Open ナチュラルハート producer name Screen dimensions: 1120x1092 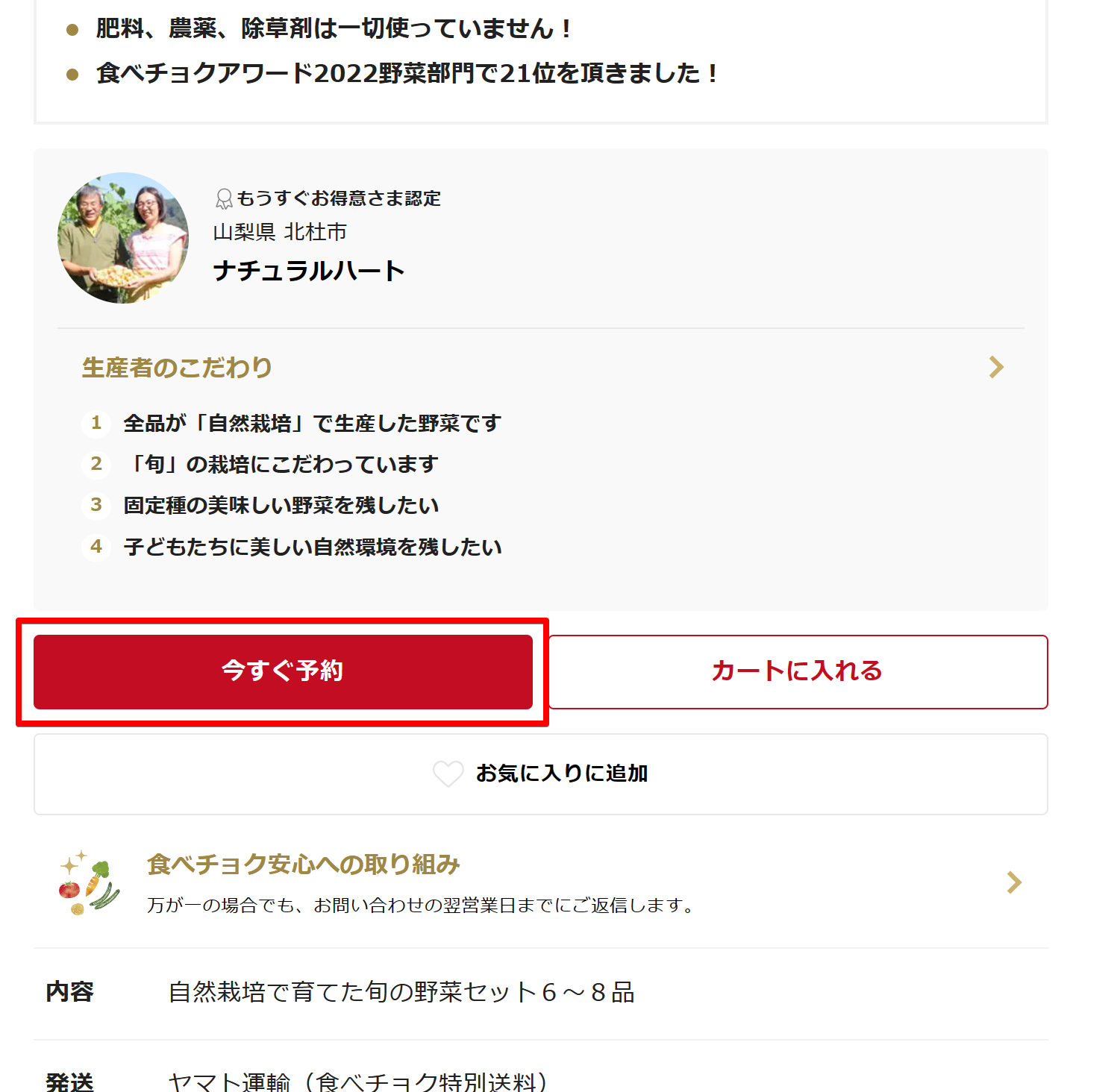[309, 270]
